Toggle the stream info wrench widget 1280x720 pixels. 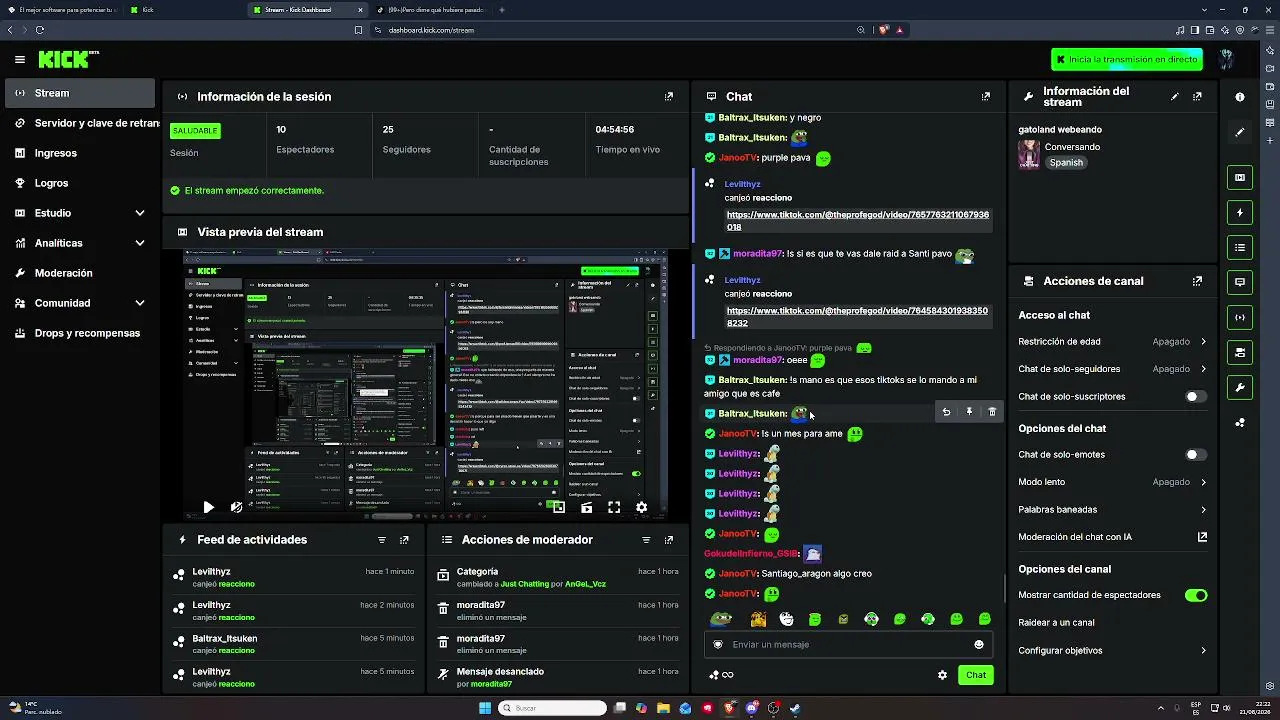point(1240,387)
